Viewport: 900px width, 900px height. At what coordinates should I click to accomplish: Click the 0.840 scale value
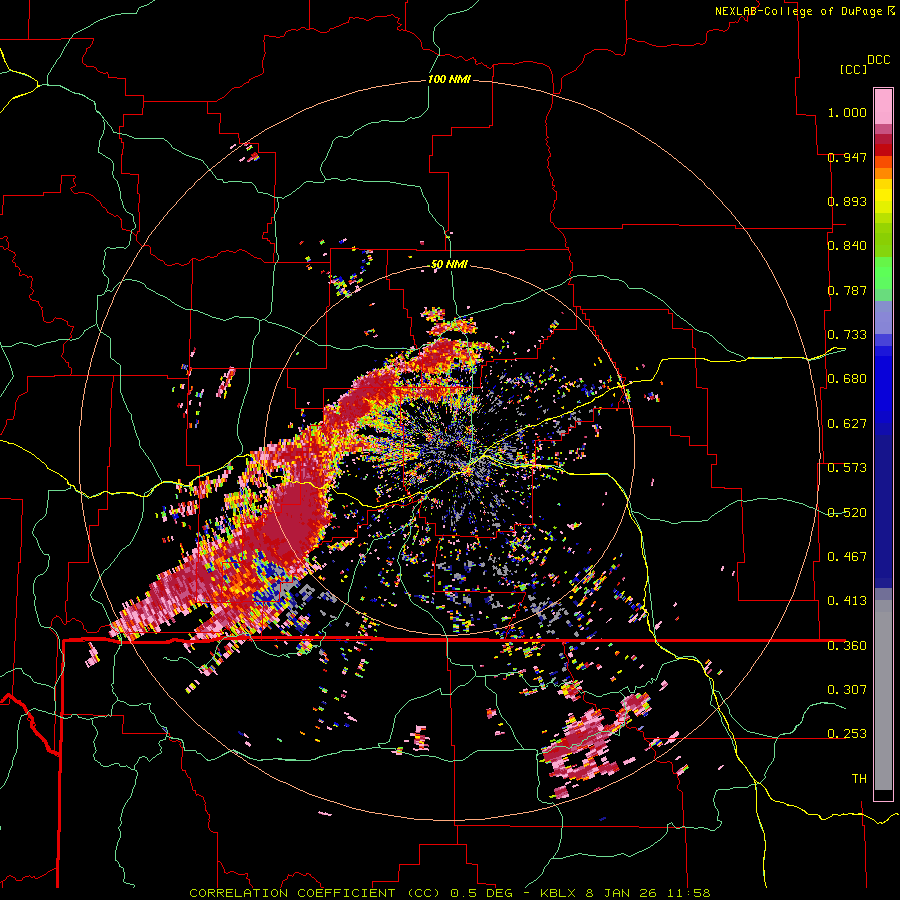(847, 246)
